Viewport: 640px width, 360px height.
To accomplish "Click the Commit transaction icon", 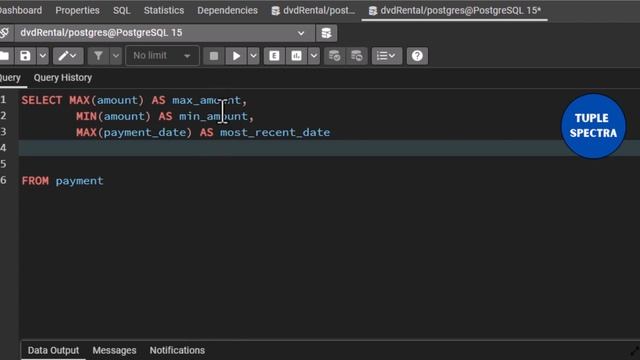I will pos(334,56).
